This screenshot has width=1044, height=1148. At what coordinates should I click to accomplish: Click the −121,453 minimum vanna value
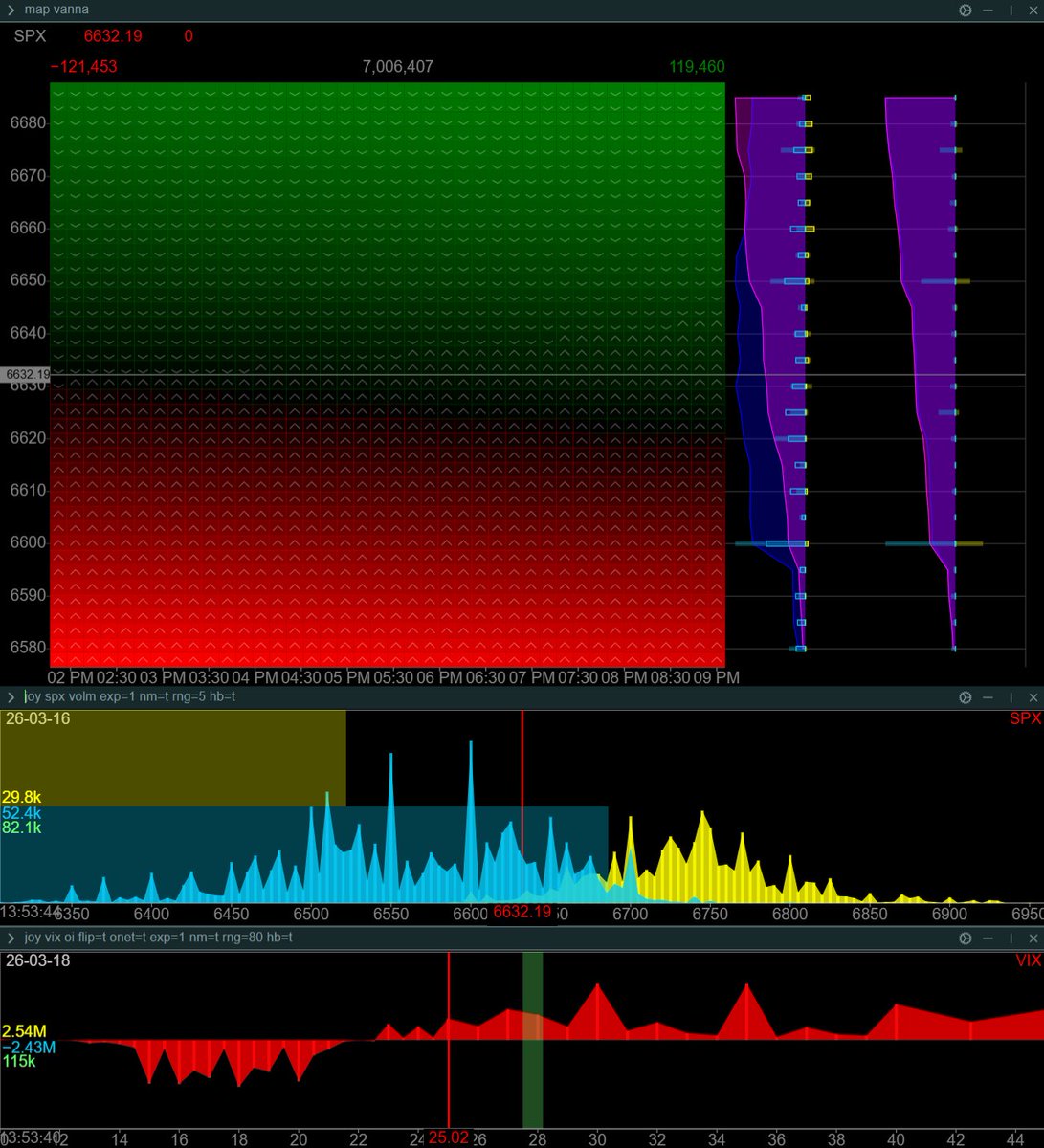click(83, 67)
